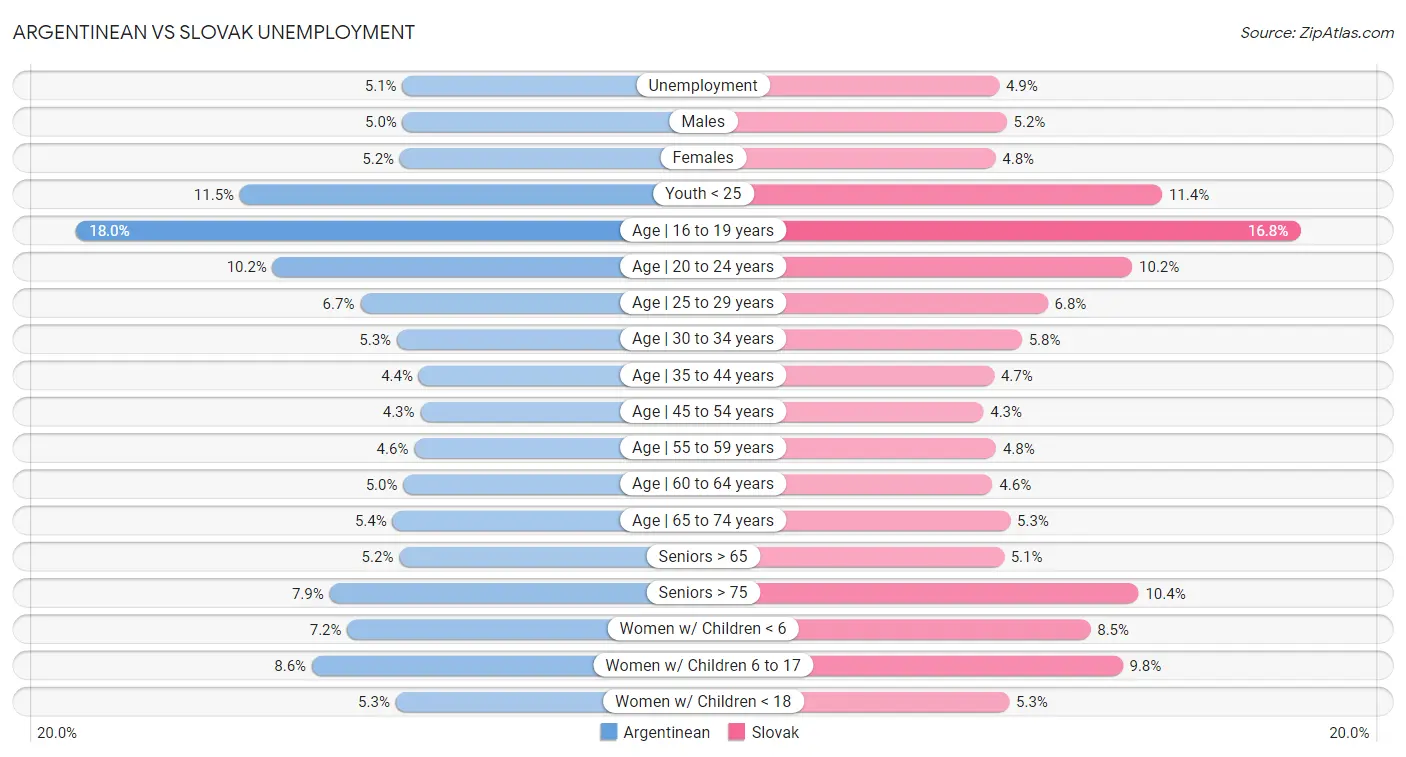Click the Slovak pink legend swatch

coord(738,732)
